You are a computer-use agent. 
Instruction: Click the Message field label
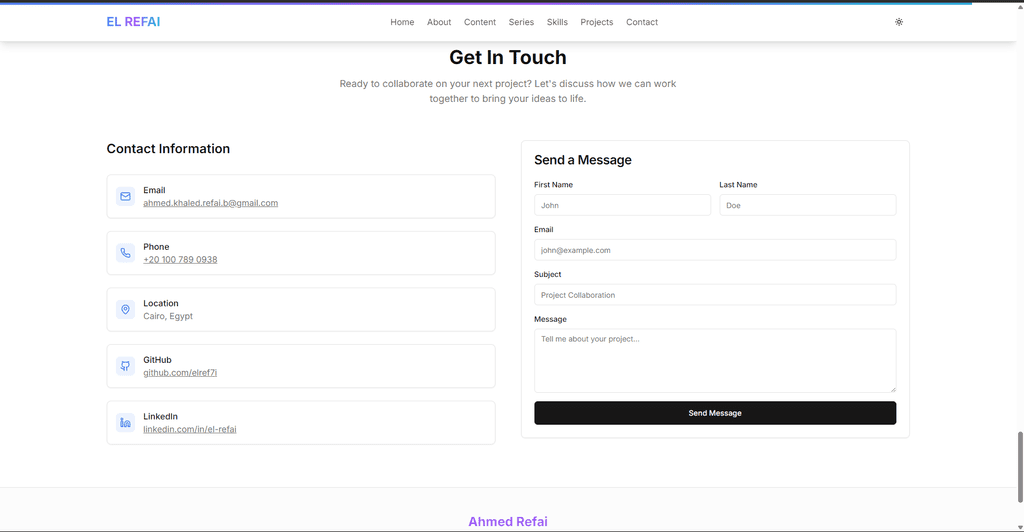(550, 319)
